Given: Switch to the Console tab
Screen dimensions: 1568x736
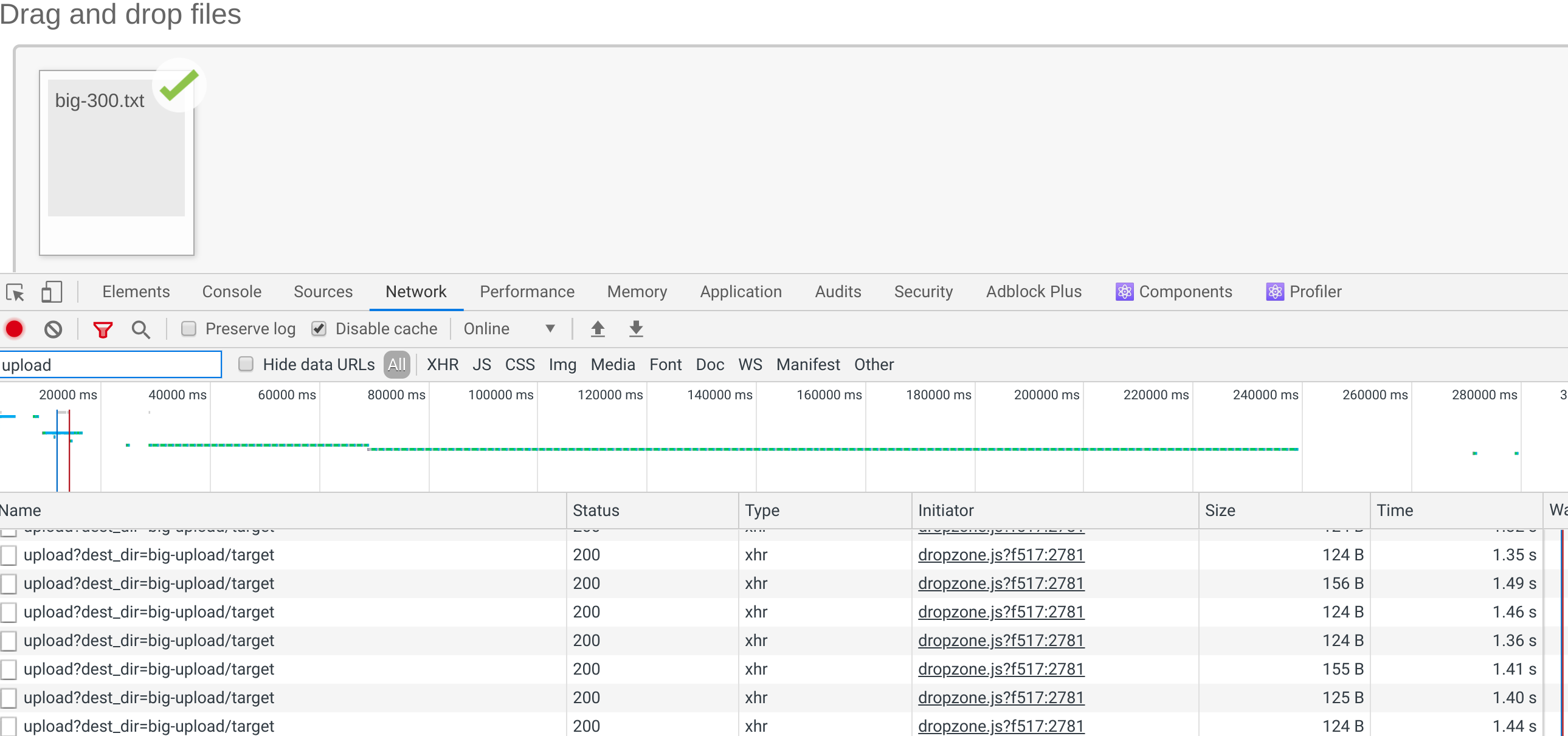Looking at the screenshot, I should pos(231,291).
